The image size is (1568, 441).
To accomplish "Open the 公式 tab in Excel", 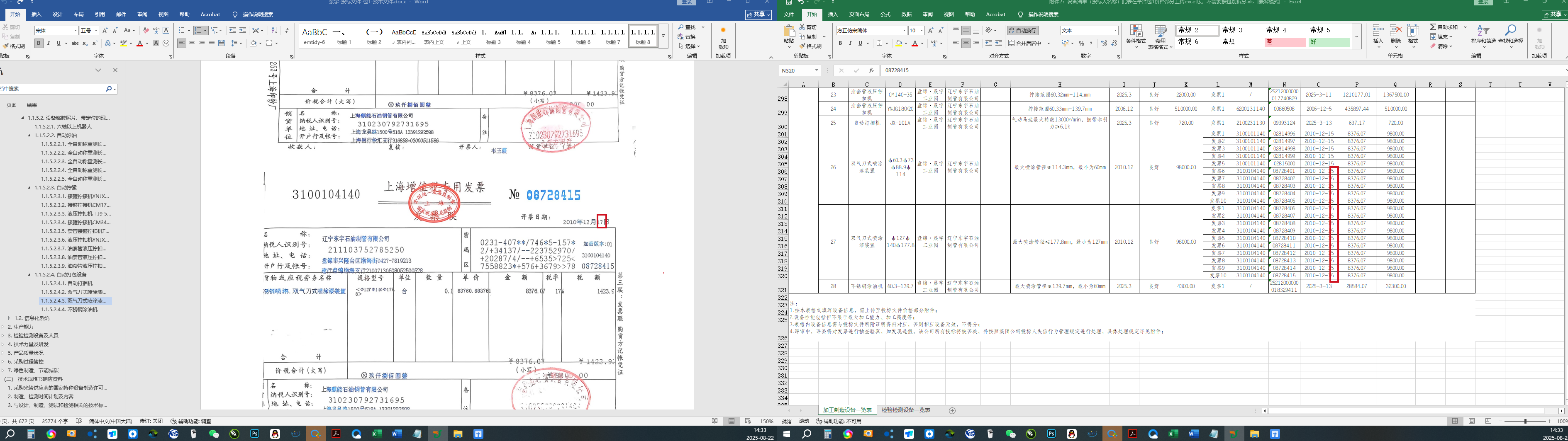I will [885, 15].
